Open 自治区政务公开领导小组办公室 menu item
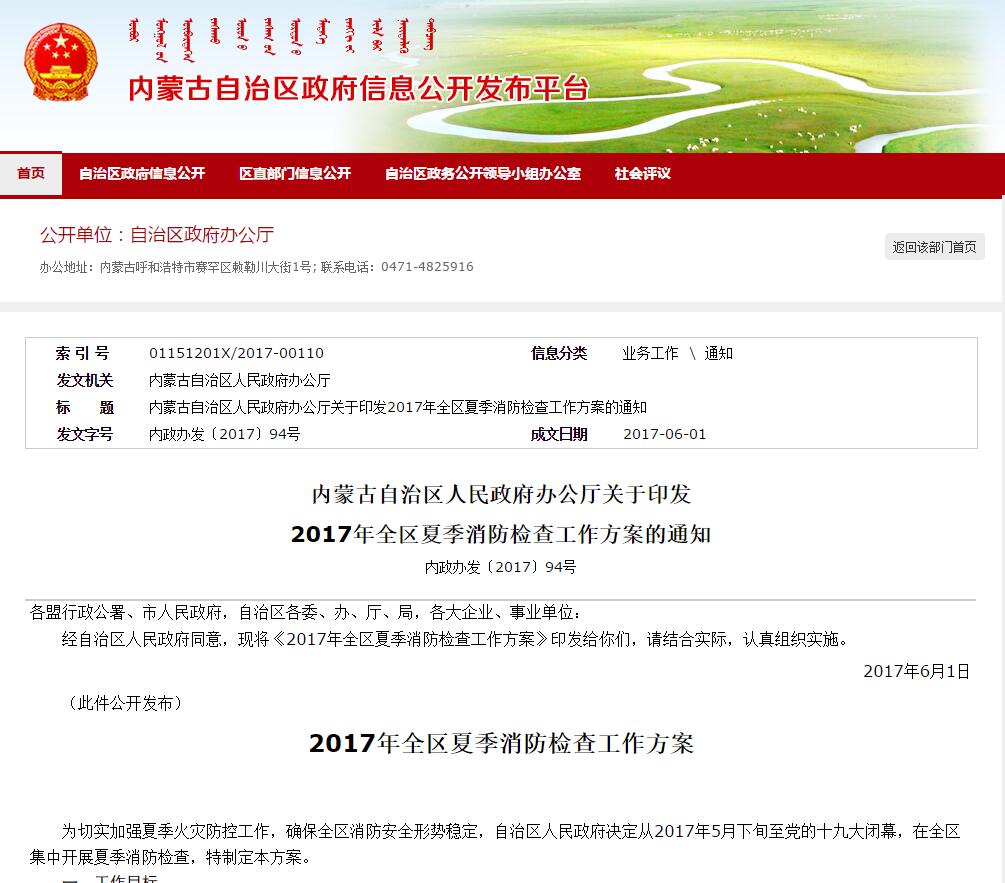Screen dimensions: 1005x883 [483, 174]
